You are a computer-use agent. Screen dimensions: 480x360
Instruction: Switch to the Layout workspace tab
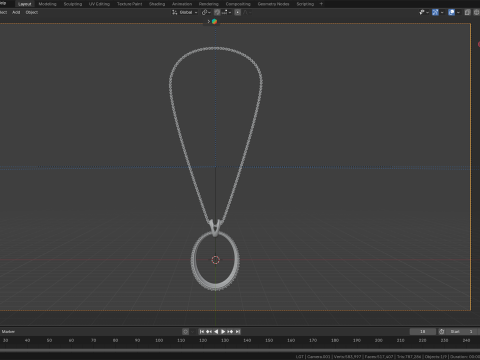pyautogui.click(x=25, y=4)
